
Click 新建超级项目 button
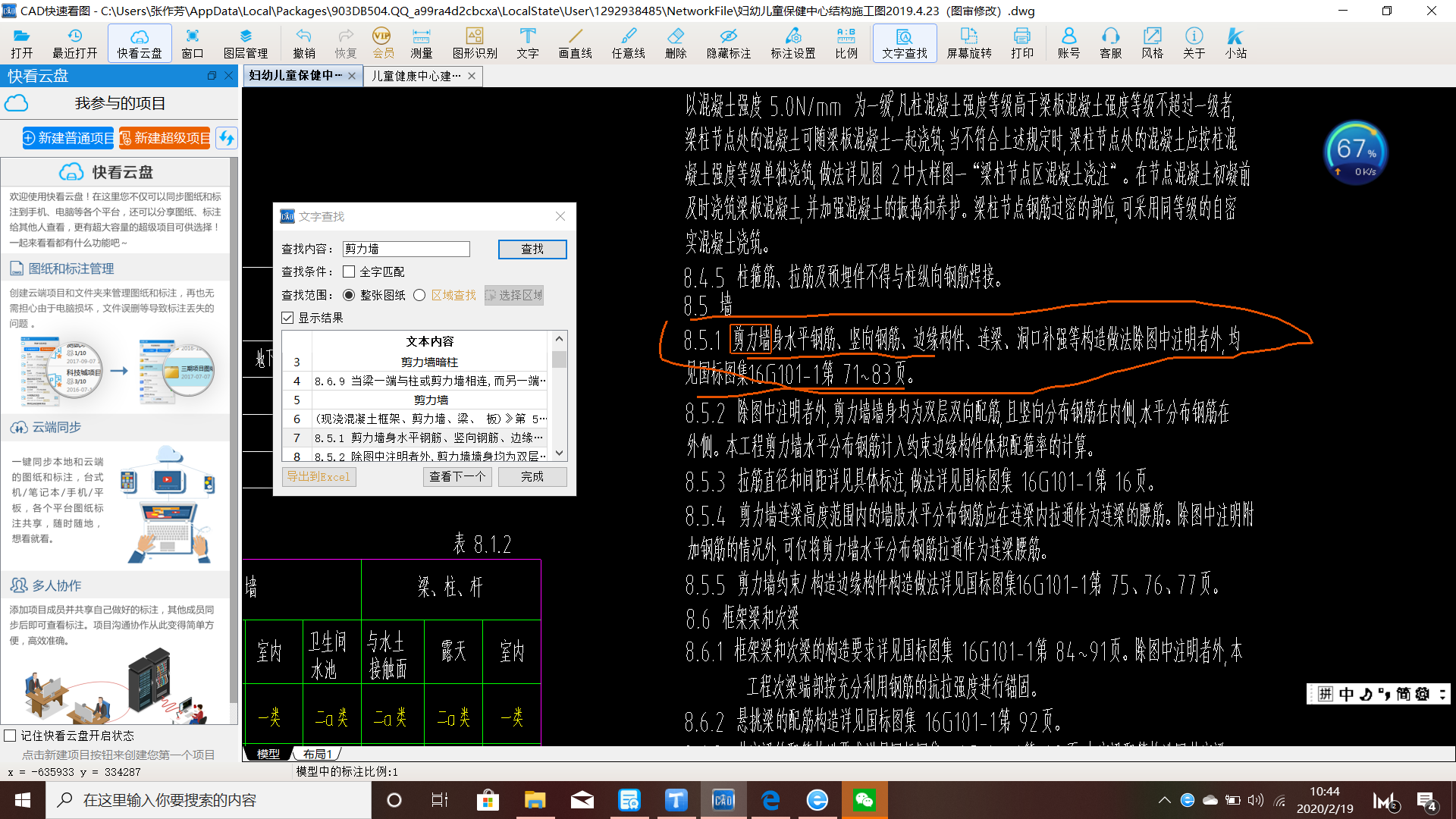pos(165,138)
